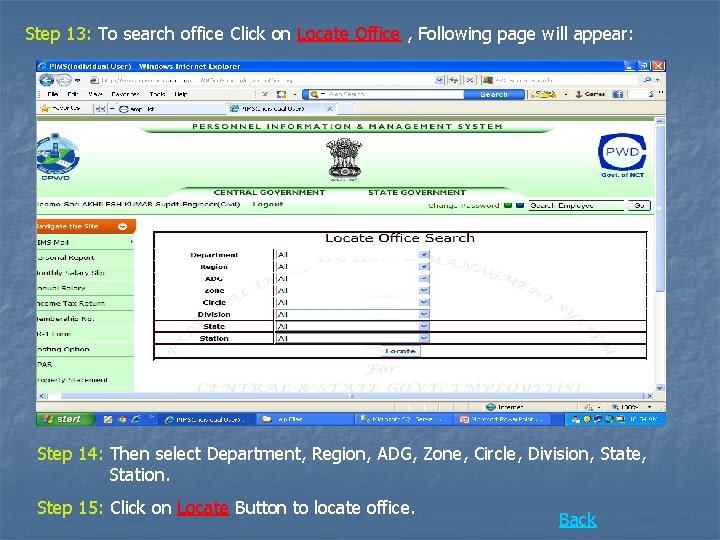720x540 pixels.
Task: Click the Logout link
Action: [x=268, y=204]
